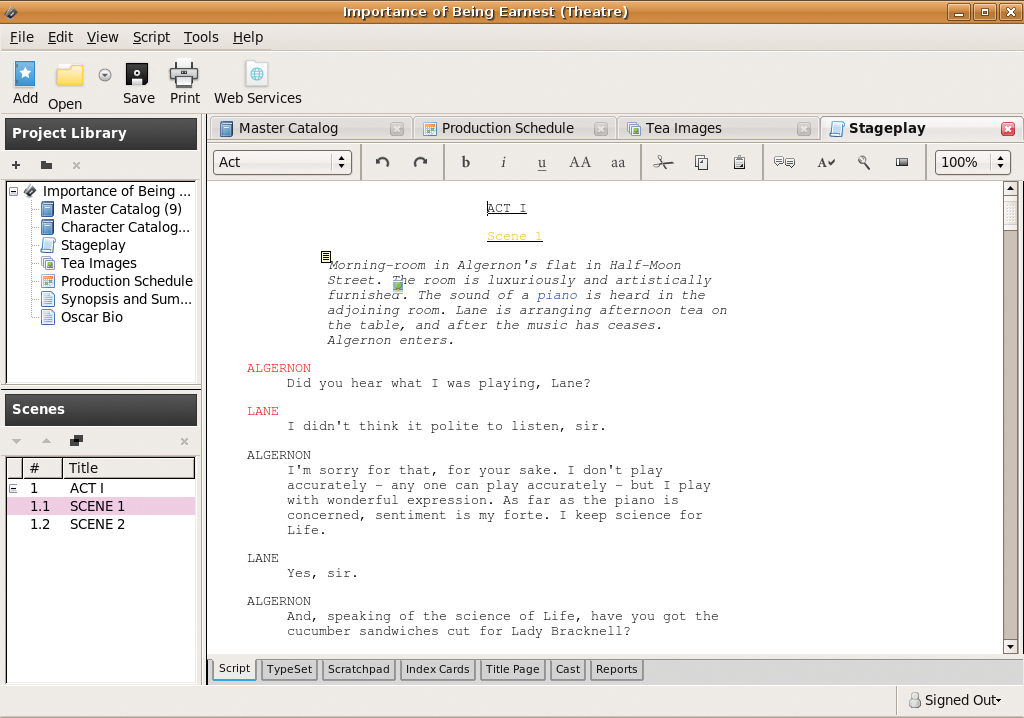Run spell check icon
Viewport: 1024px width, 718px height.
point(825,162)
